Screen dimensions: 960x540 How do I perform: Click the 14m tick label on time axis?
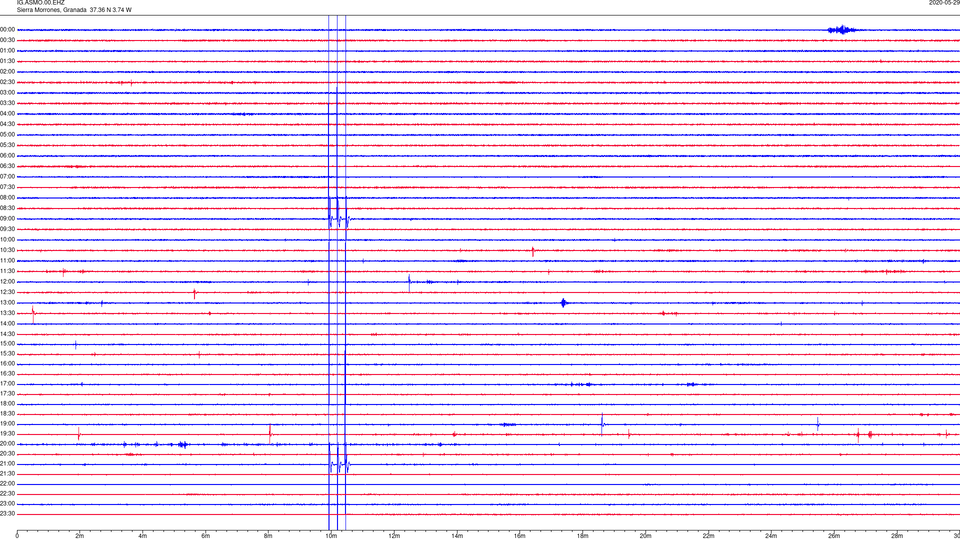tap(457, 536)
